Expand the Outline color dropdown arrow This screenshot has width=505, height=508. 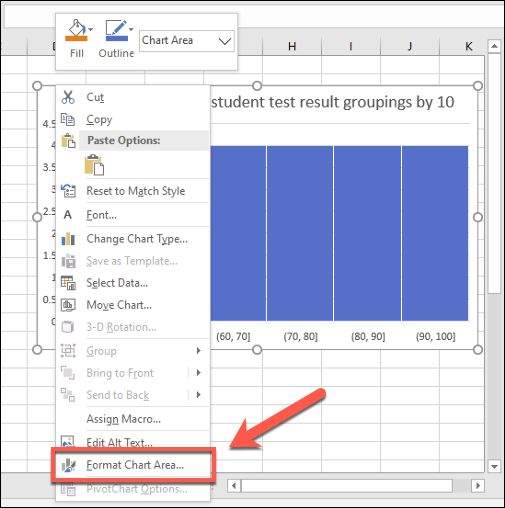coord(131,29)
